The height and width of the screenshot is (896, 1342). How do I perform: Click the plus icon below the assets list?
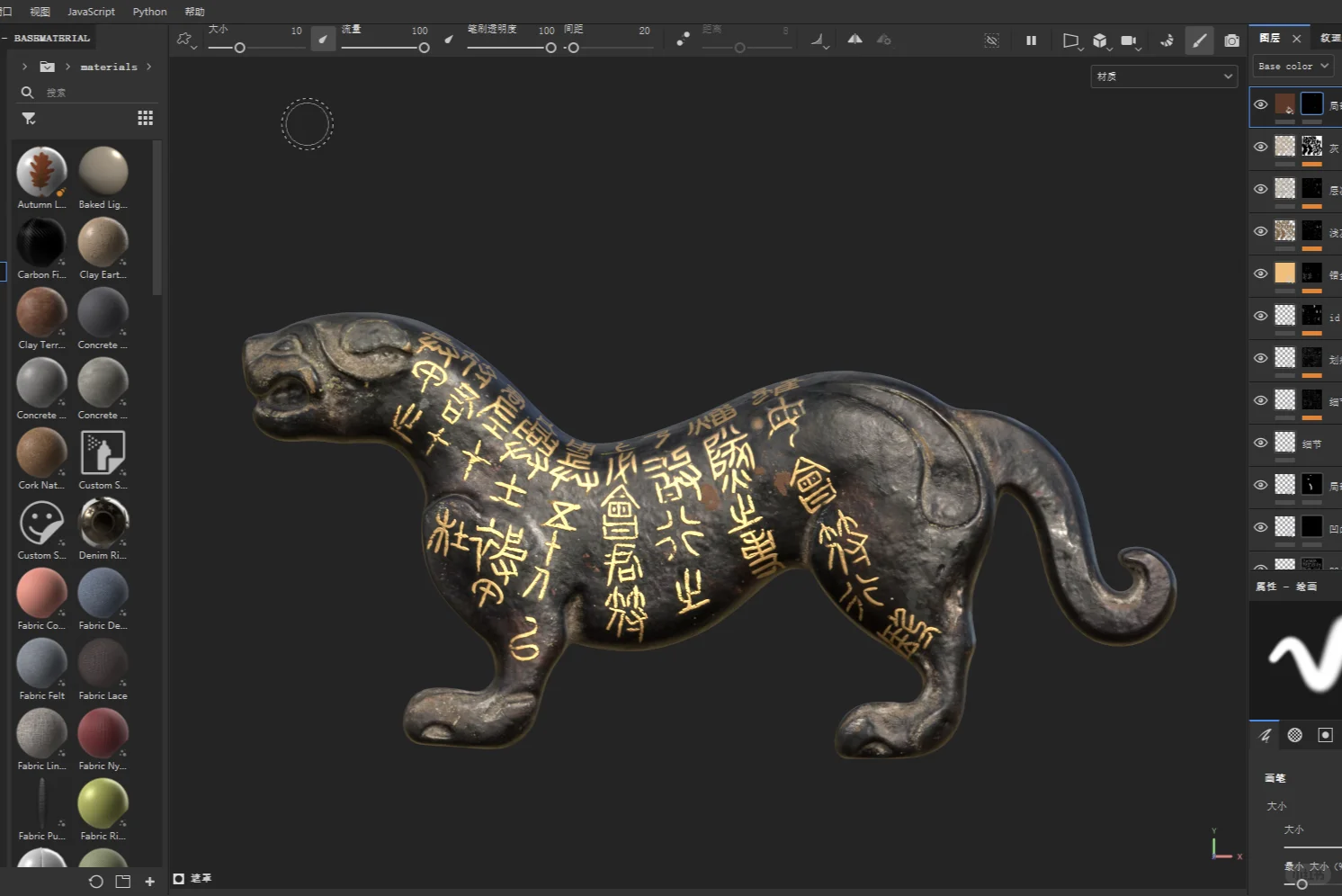click(150, 882)
